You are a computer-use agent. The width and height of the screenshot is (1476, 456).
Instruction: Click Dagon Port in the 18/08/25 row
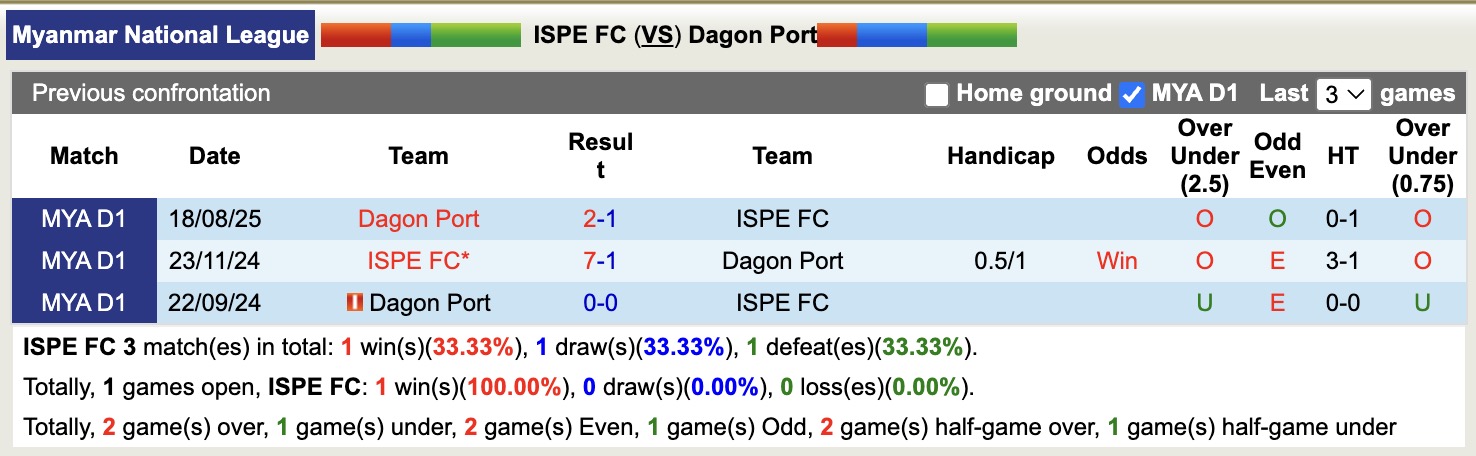coord(418,219)
